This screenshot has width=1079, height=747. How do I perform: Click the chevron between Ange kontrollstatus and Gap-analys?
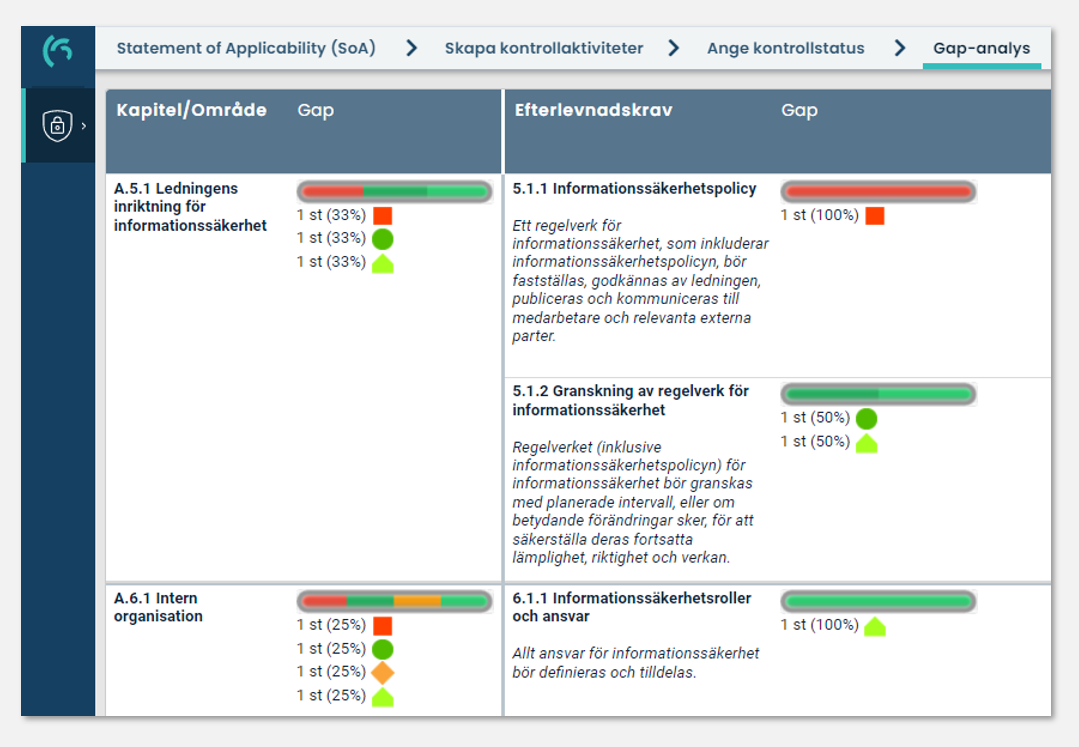pos(898,46)
